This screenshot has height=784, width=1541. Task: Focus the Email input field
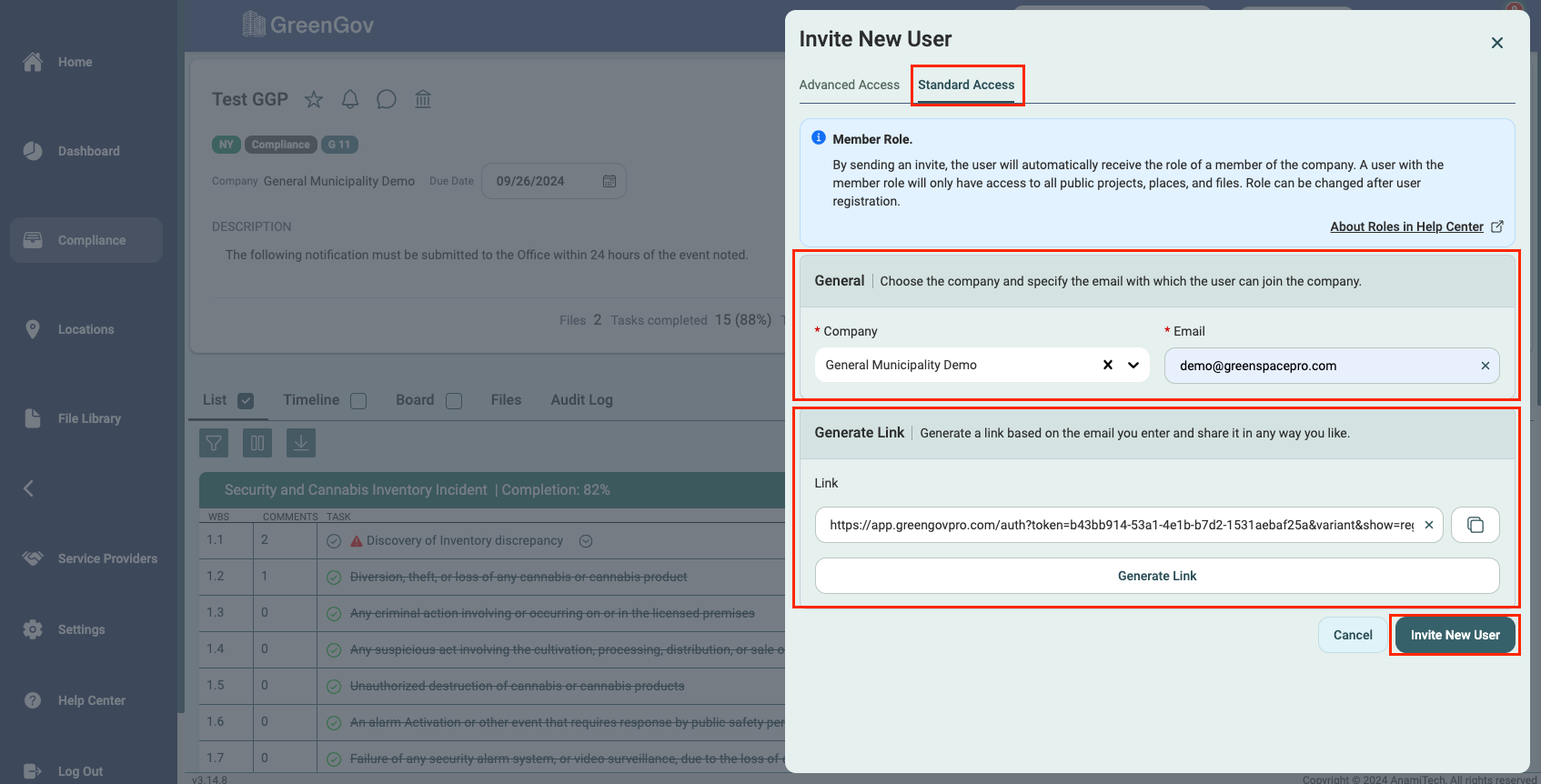[1332, 366]
